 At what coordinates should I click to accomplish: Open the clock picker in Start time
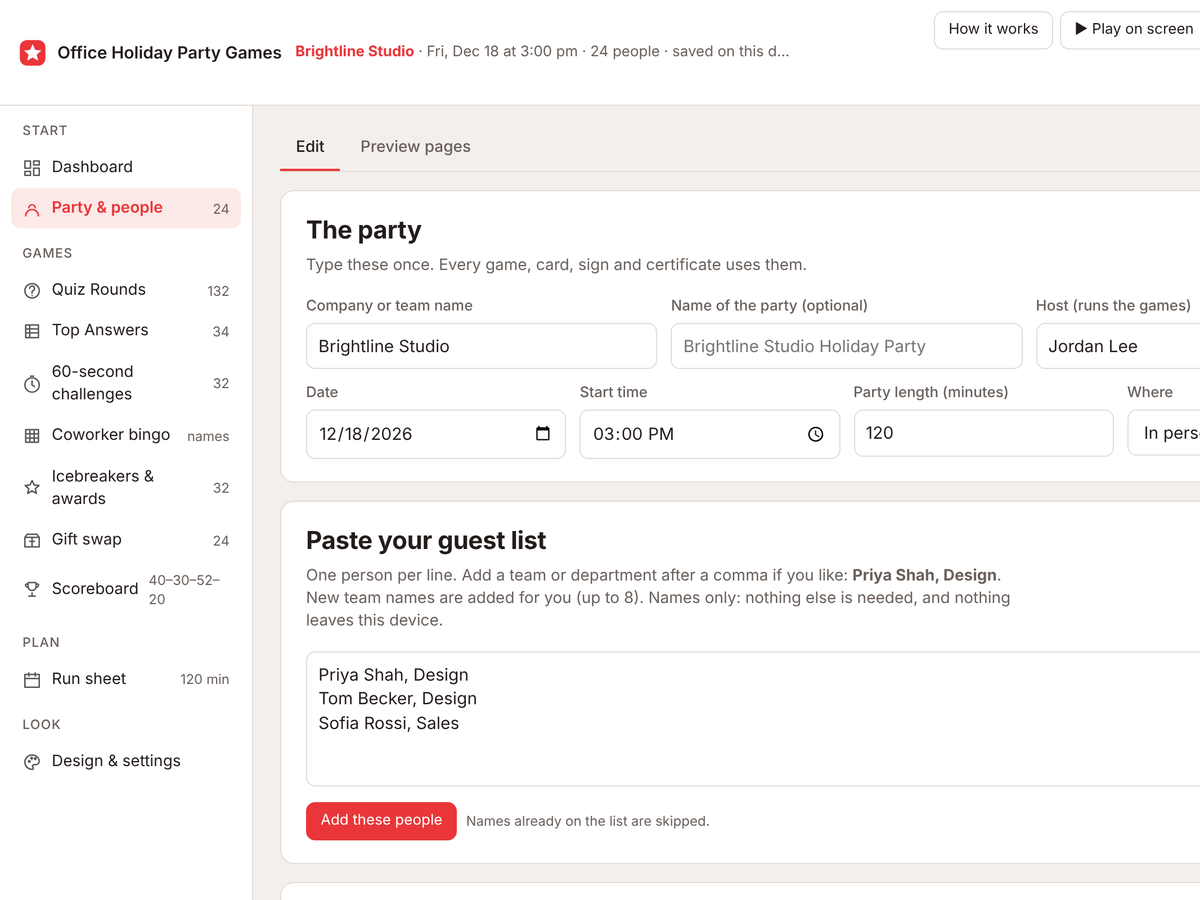tap(816, 434)
